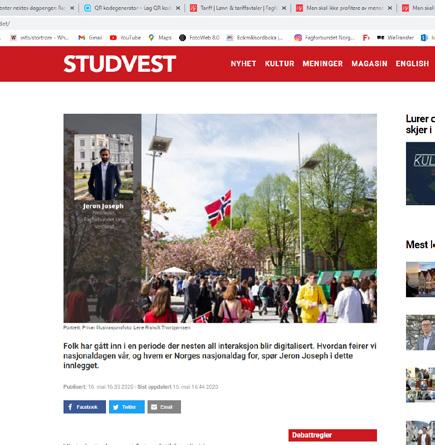Open the Fagforbundet Instagram bookmark

324,38
